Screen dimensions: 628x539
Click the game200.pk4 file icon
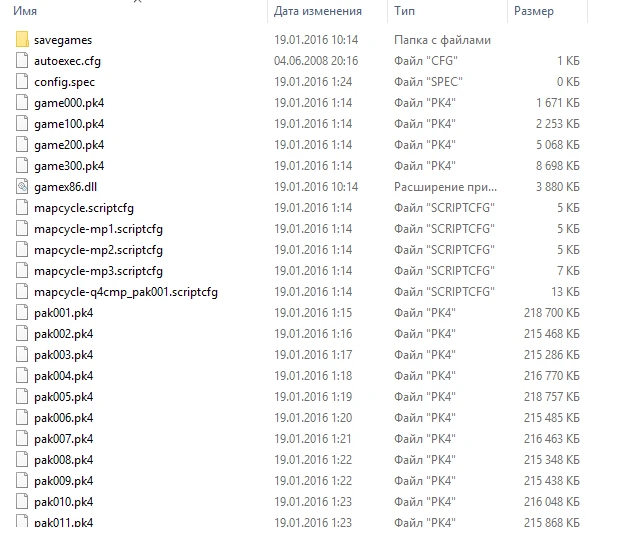(22, 145)
